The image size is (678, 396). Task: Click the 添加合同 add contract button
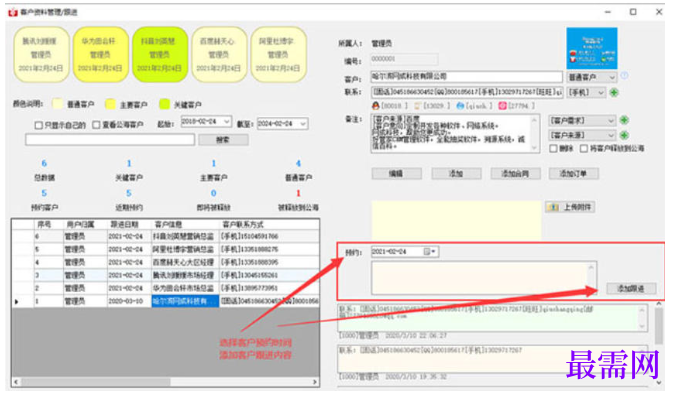pos(515,173)
